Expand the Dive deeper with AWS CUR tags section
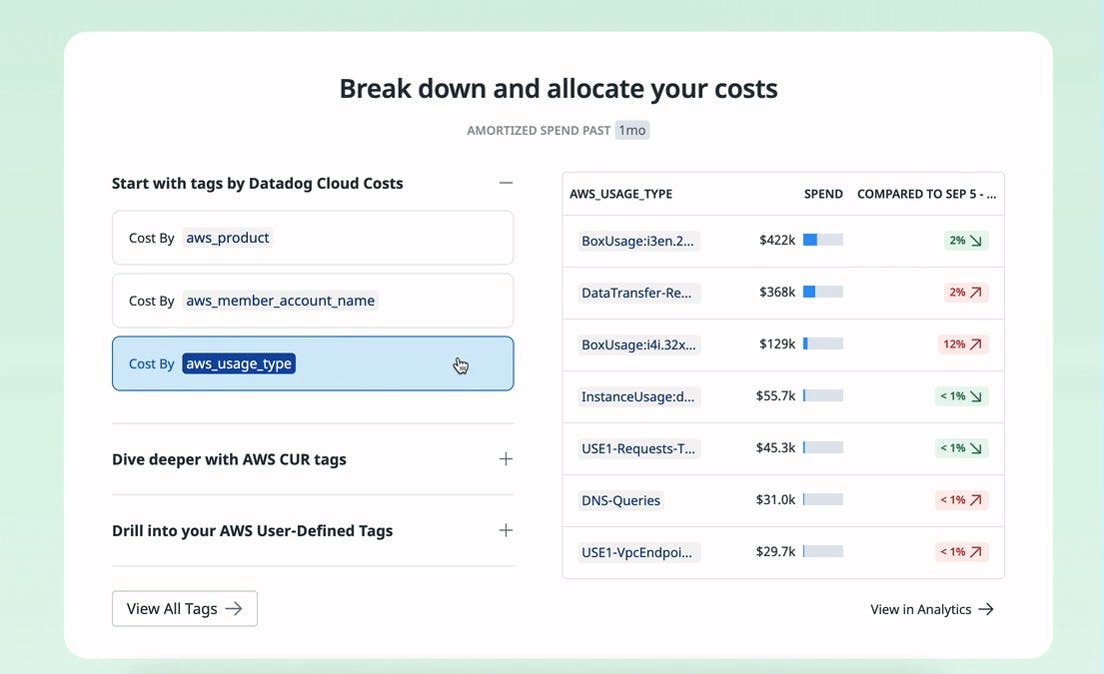The image size is (1104, 674). click(506, 458)
